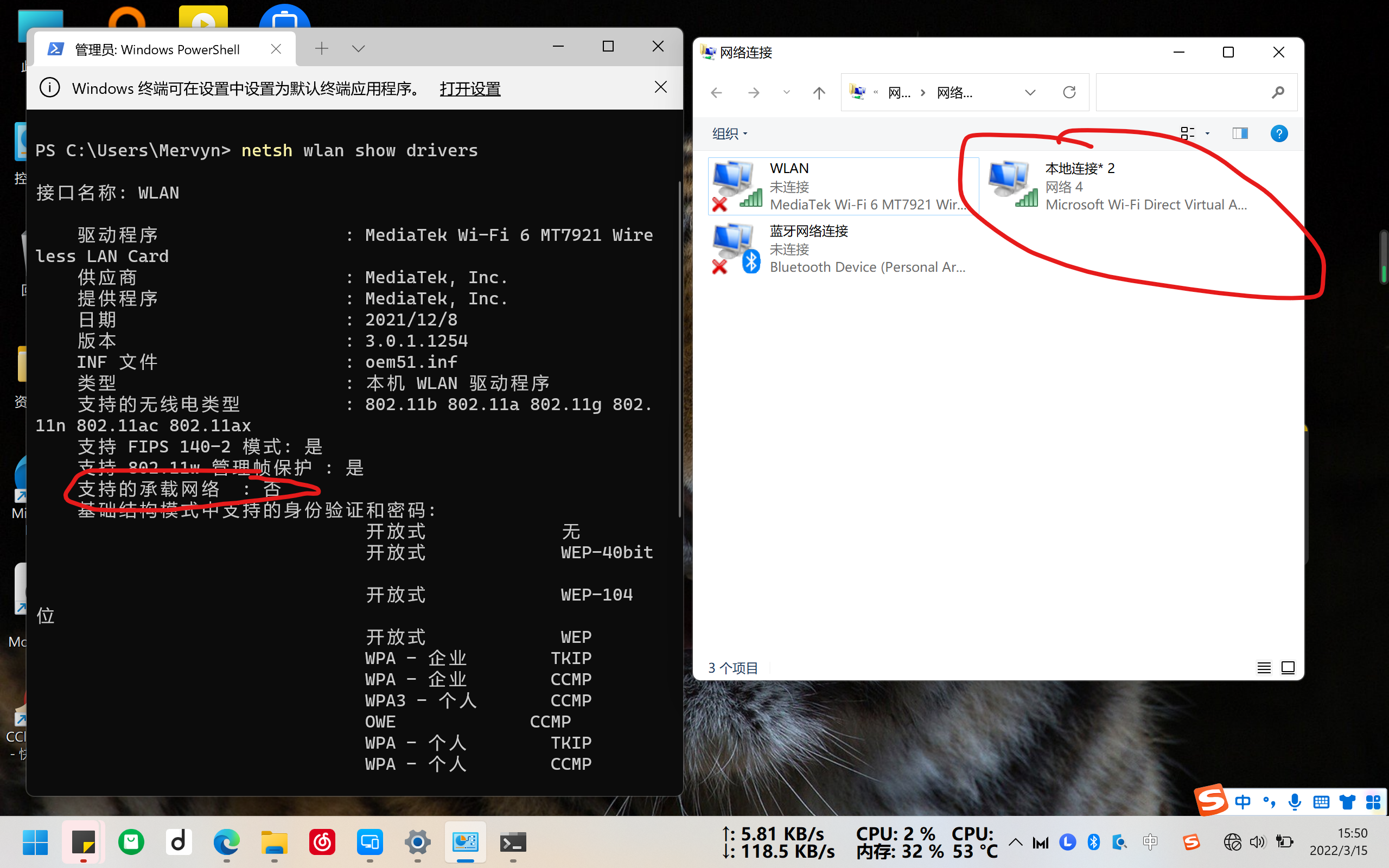
Task: Go up one folder level
Action: pos(819,92)
